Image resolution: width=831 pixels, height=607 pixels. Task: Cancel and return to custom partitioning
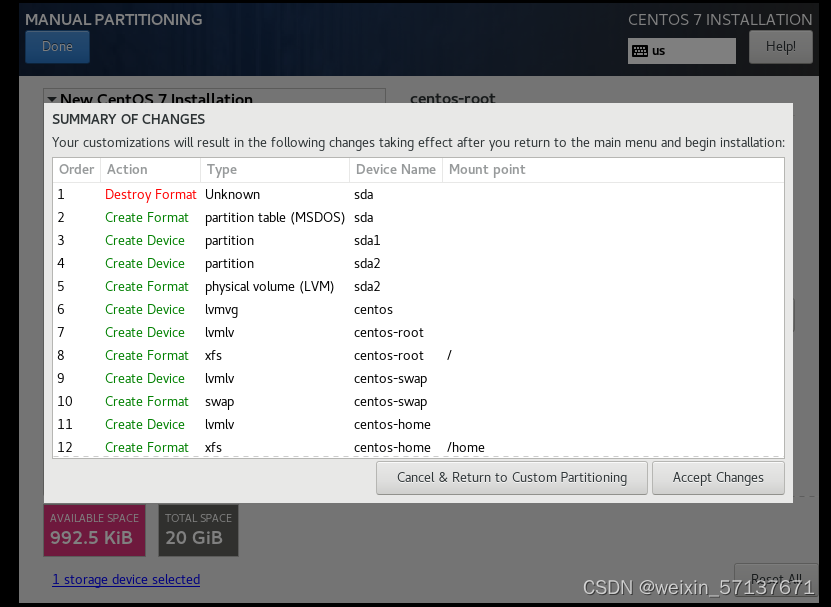coord(512,478)
